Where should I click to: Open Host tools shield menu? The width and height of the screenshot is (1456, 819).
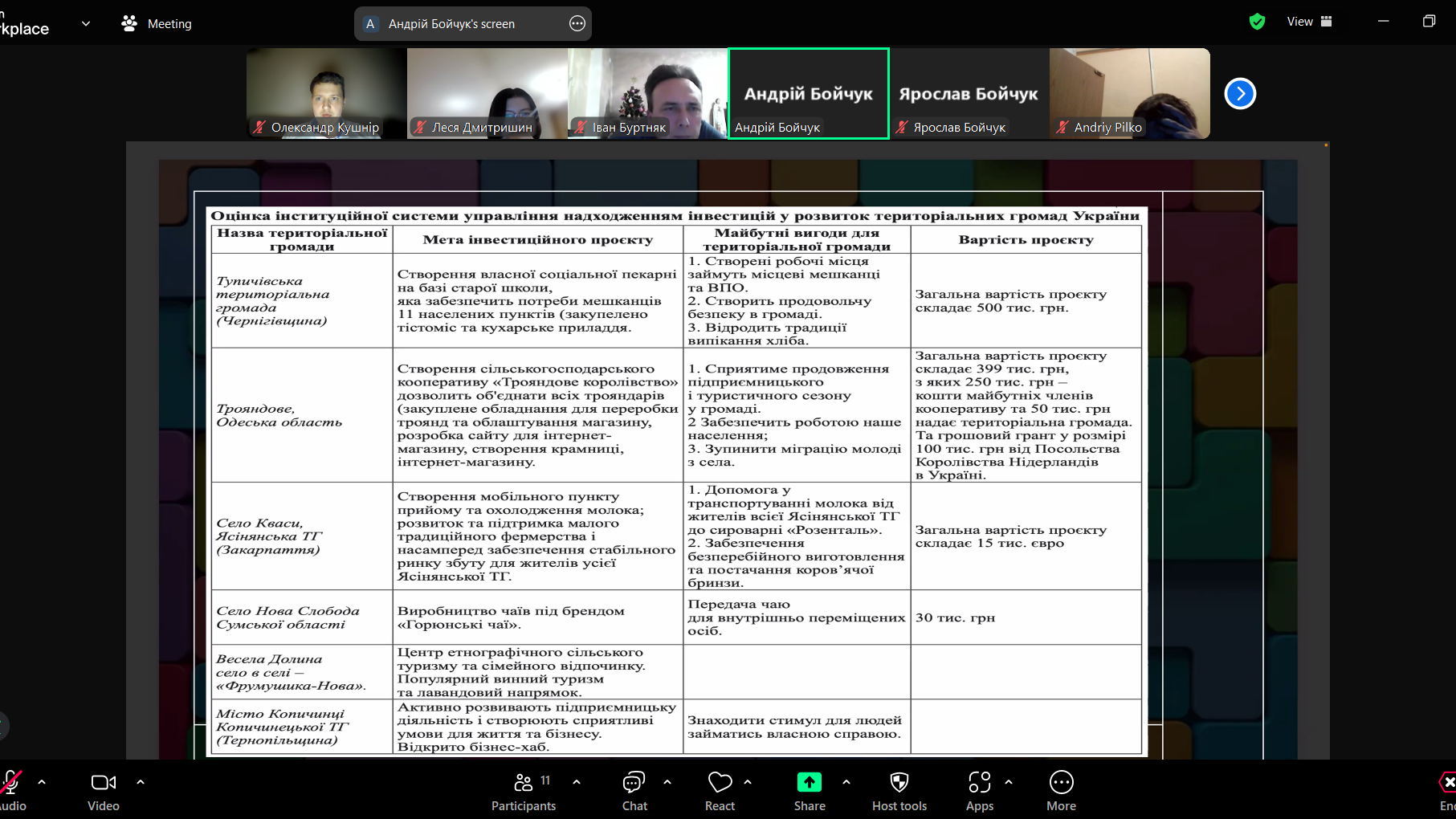[899, 791]
